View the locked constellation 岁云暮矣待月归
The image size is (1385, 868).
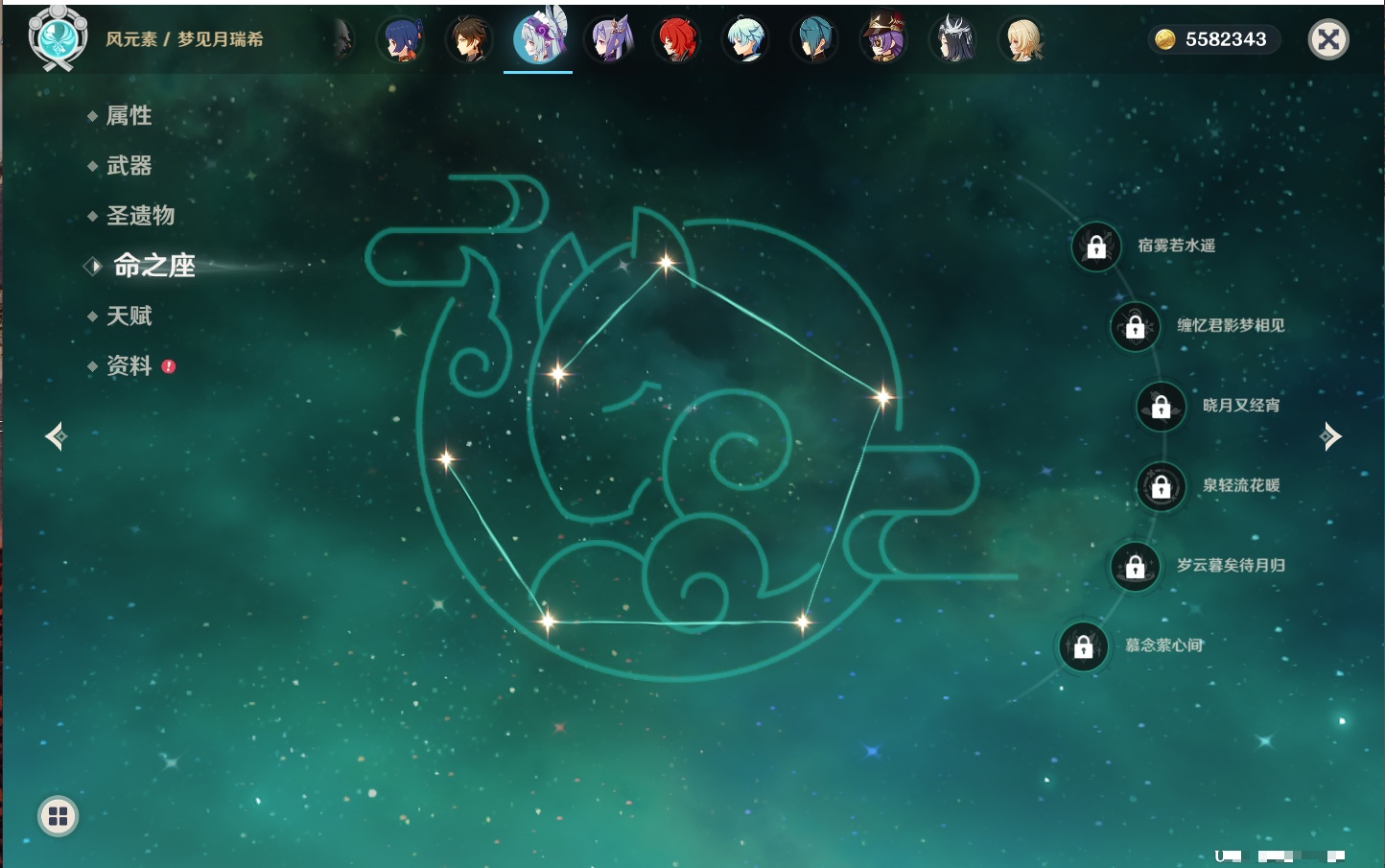tap(1136, 566)
